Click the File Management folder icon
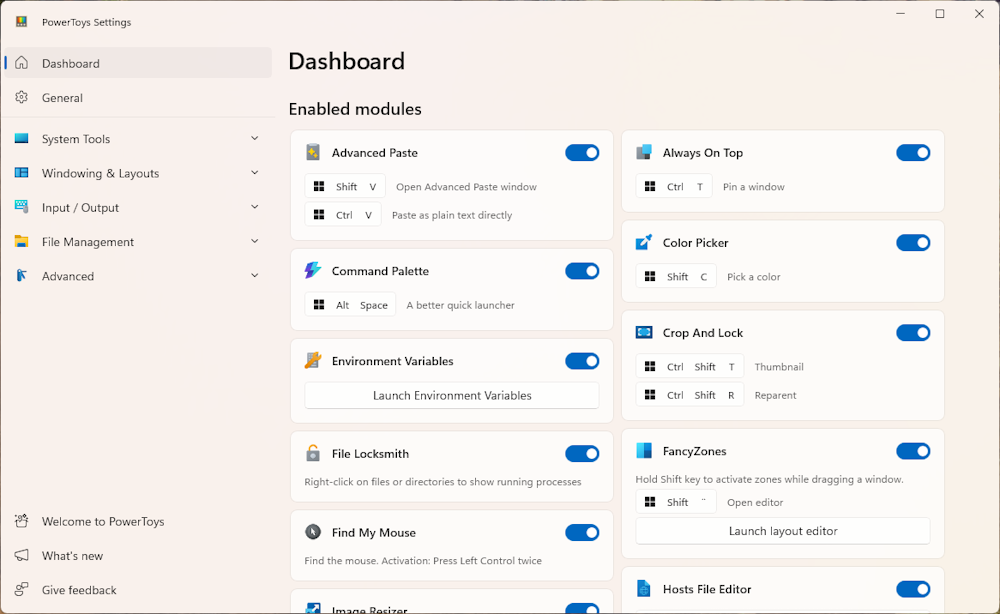 coord(22,241)
